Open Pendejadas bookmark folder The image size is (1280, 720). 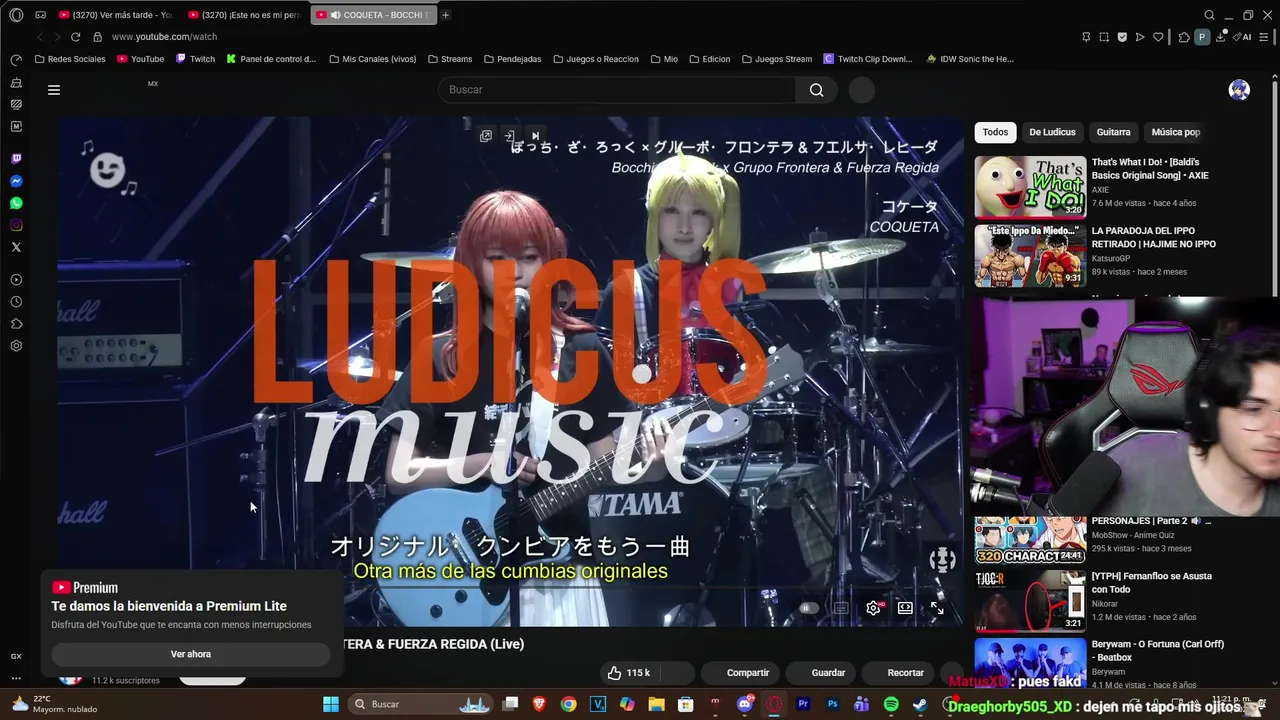click(512, 59)
